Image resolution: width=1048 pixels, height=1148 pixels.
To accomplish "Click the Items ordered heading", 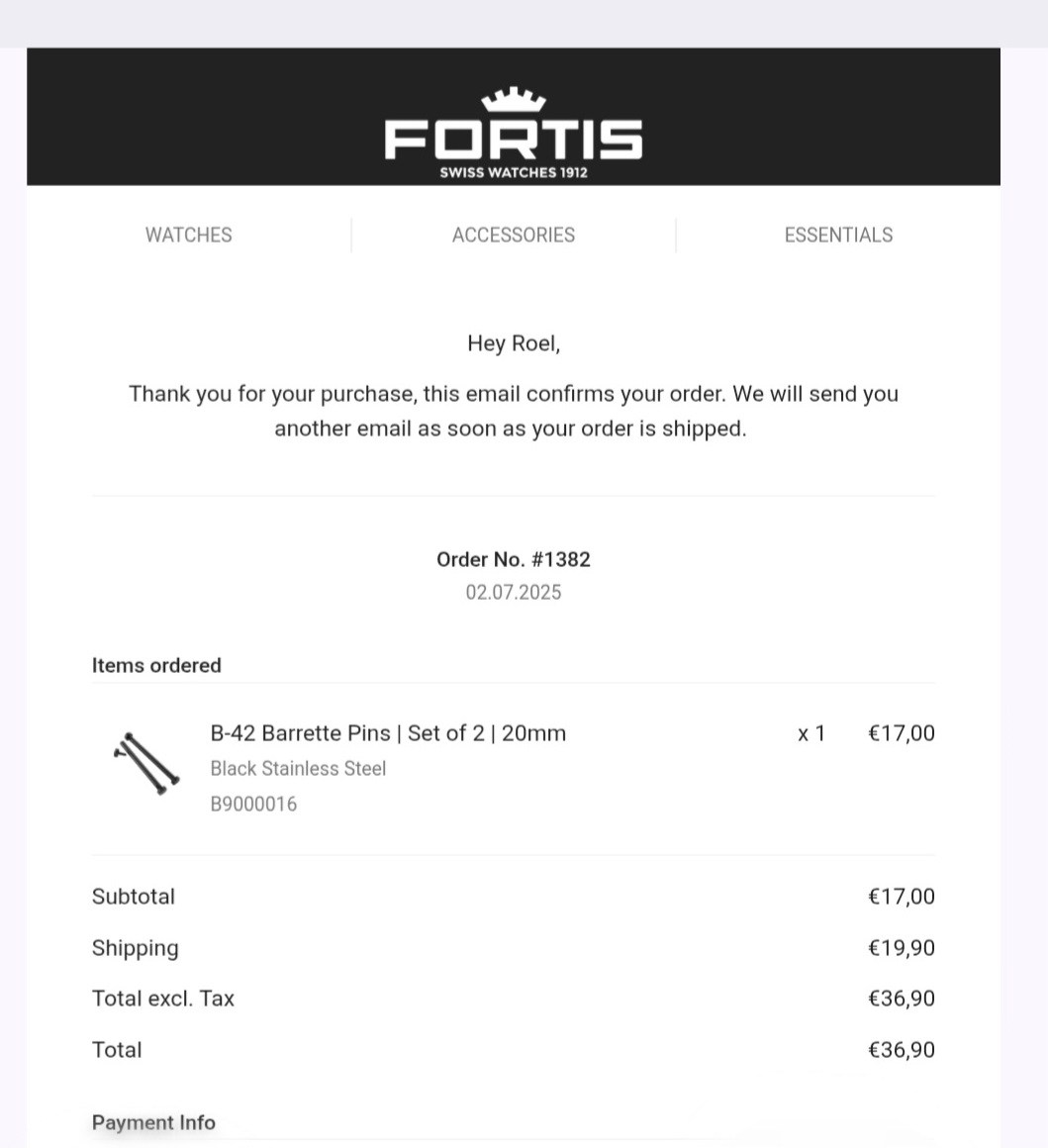I will pyautogui.click(x=156, y=665).
